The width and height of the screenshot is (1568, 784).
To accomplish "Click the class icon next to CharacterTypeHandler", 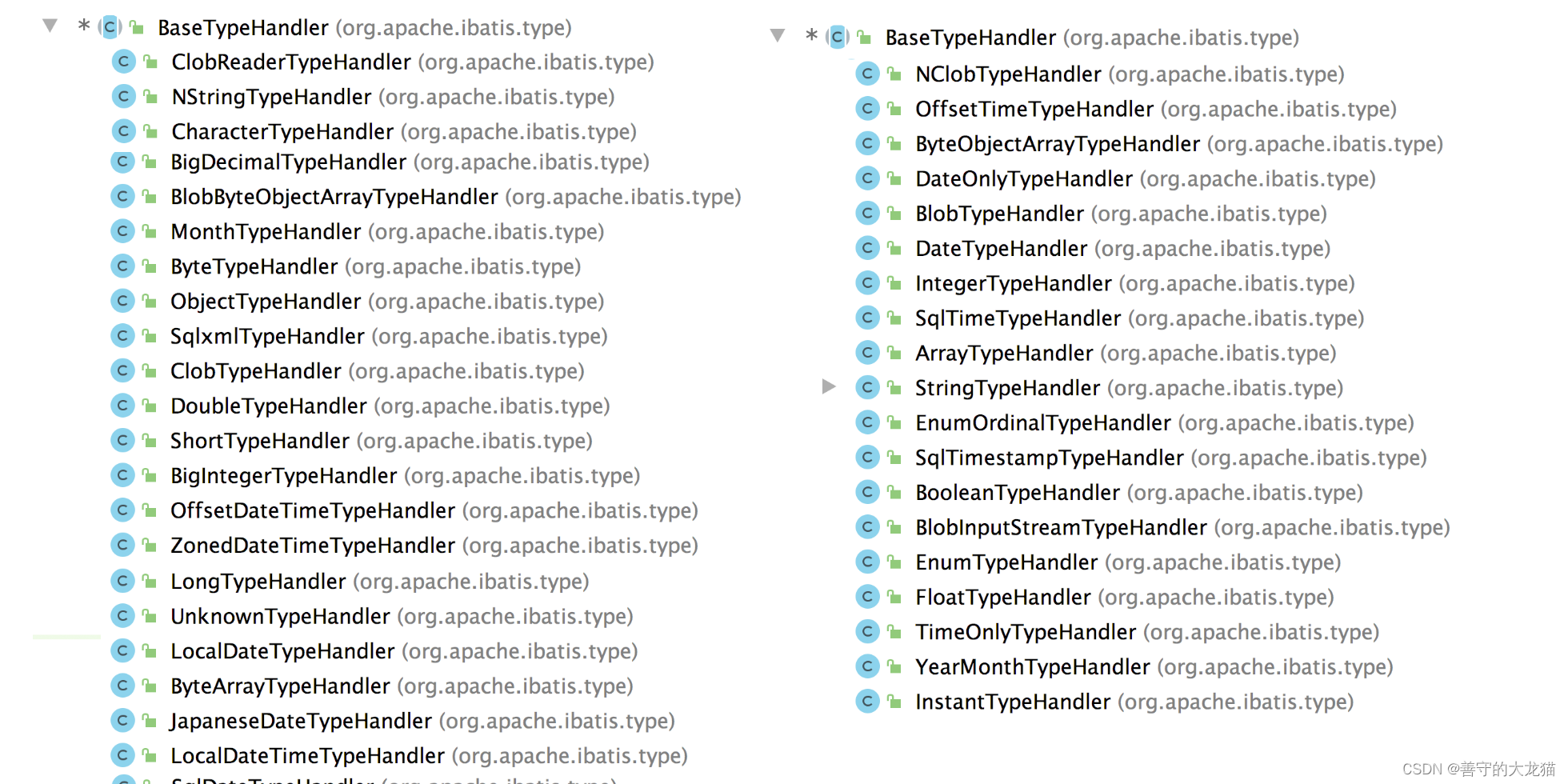I will point(123,130).
